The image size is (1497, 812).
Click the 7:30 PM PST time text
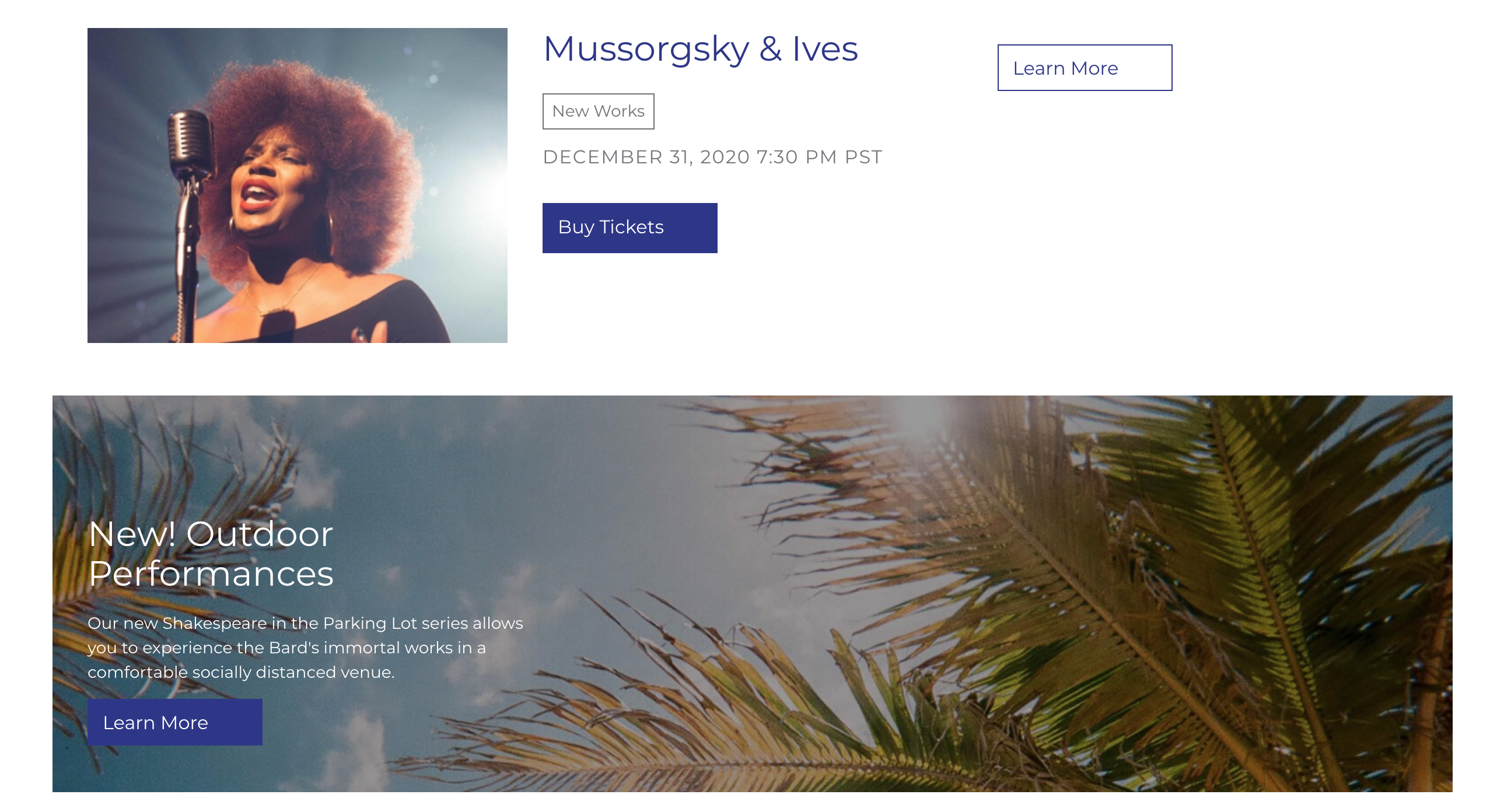click(819, 157)
